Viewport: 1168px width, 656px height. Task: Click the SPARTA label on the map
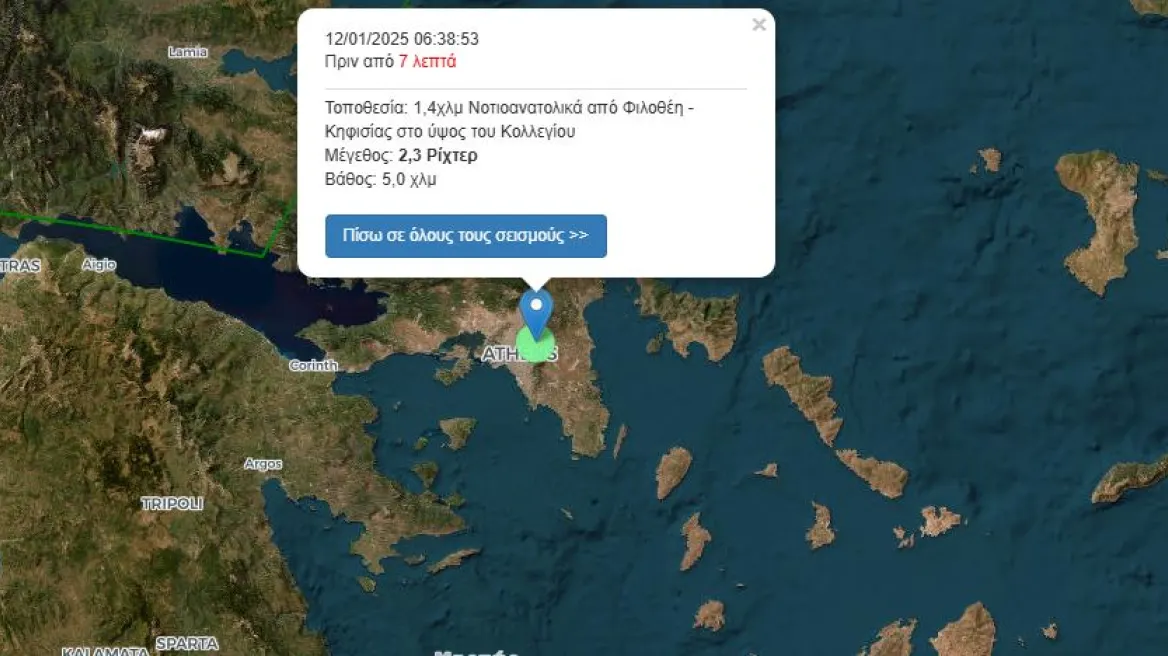[x=186, y=643]
